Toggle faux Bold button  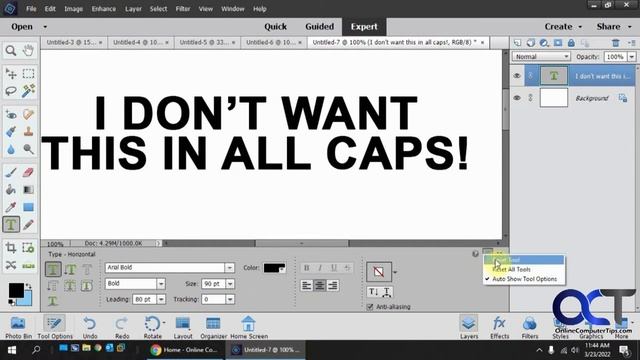(307, 268)
